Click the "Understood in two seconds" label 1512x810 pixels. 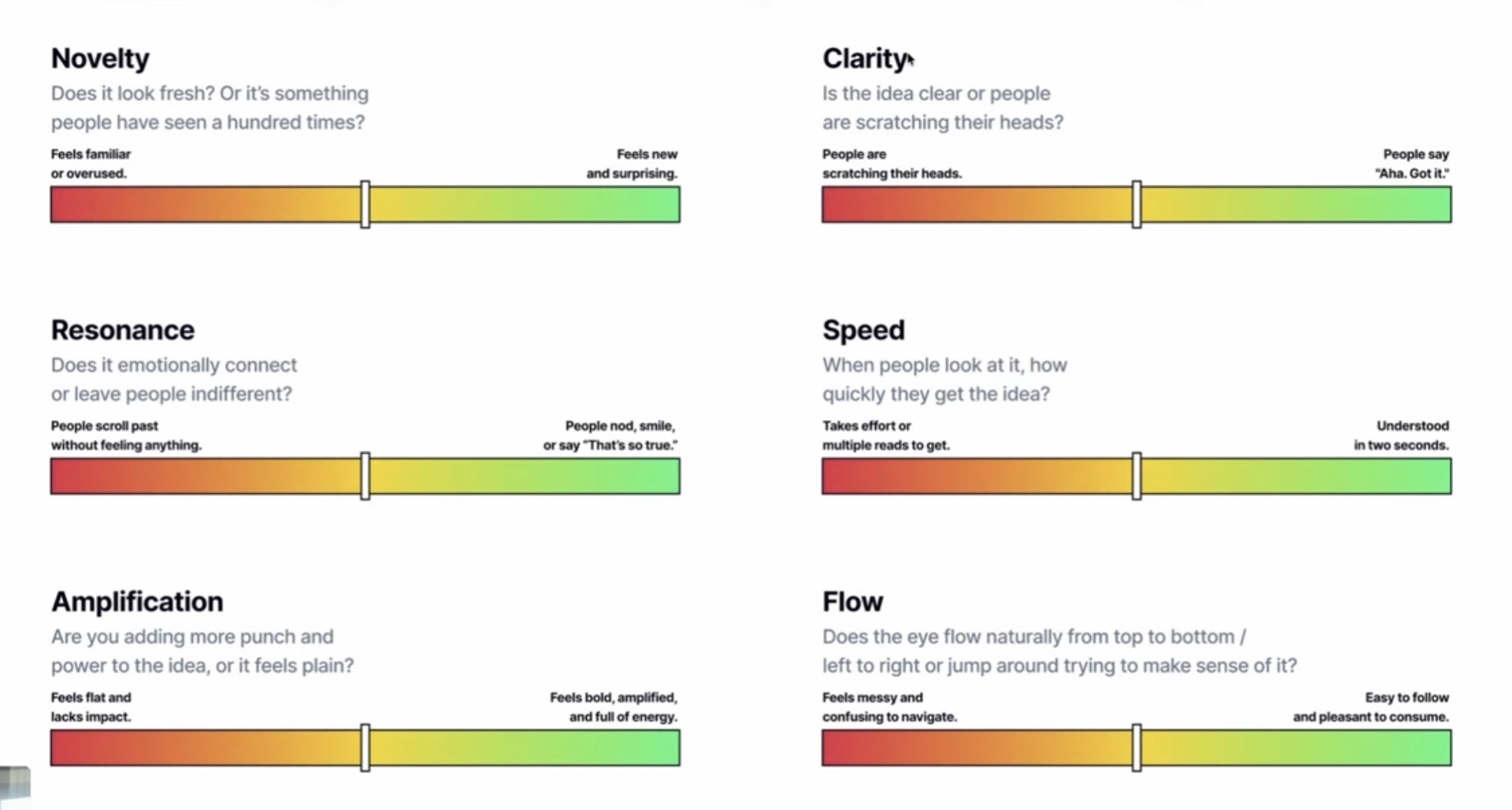[x=1402, y=435]
